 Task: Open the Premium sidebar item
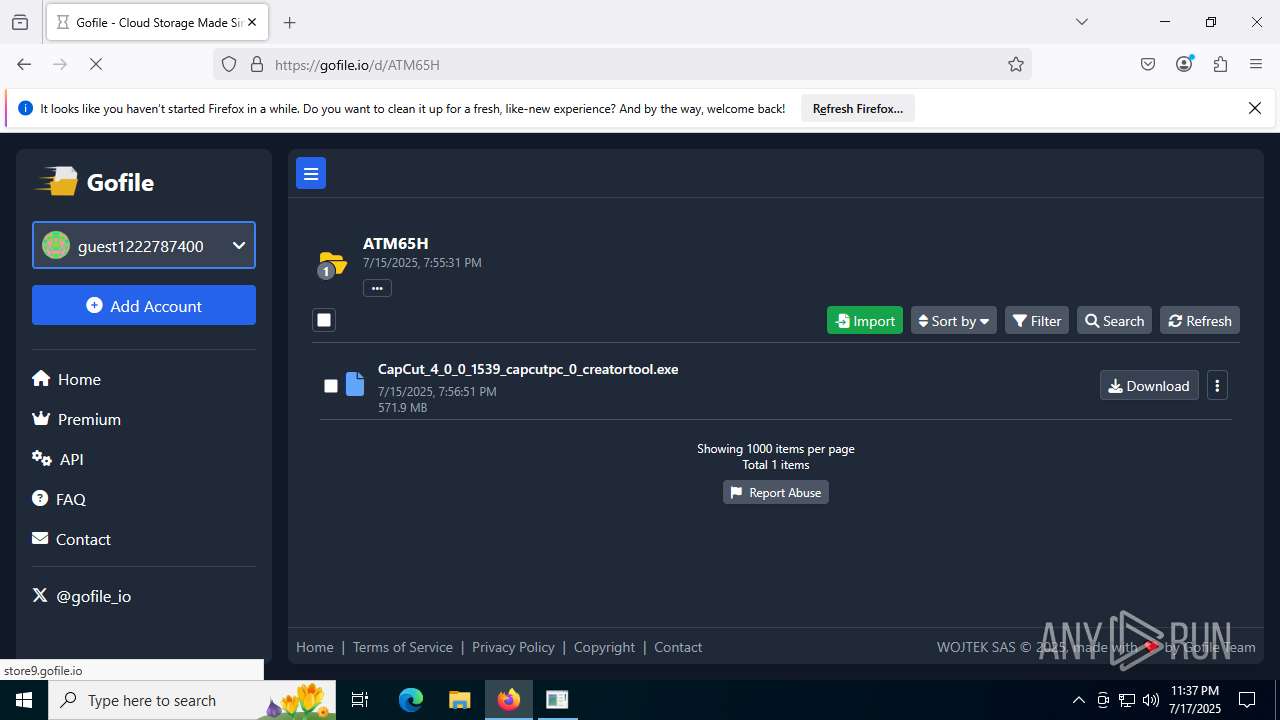(x=76, y=419)
